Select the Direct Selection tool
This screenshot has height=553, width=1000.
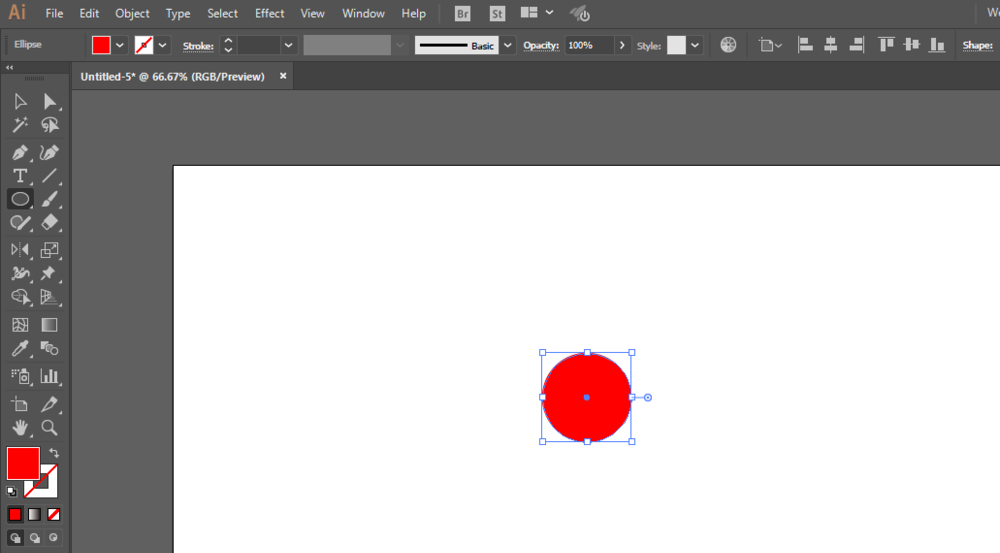click(x=49, y=101)
